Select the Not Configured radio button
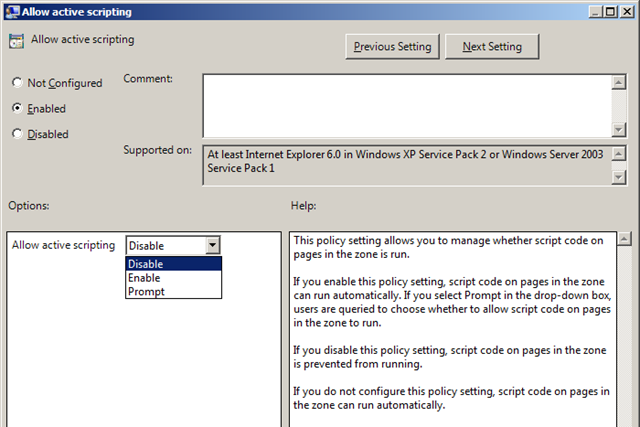Screen dimensions: 640x427 (x=18, y=83)
